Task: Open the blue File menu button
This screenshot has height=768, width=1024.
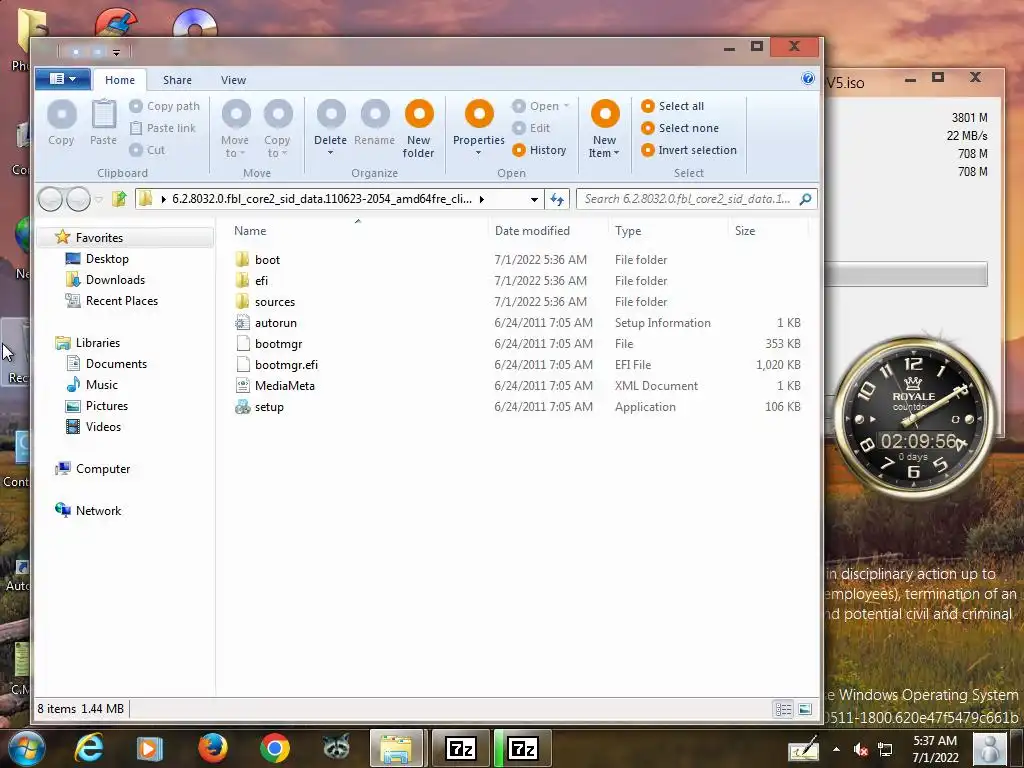Action: pos(63,79)
